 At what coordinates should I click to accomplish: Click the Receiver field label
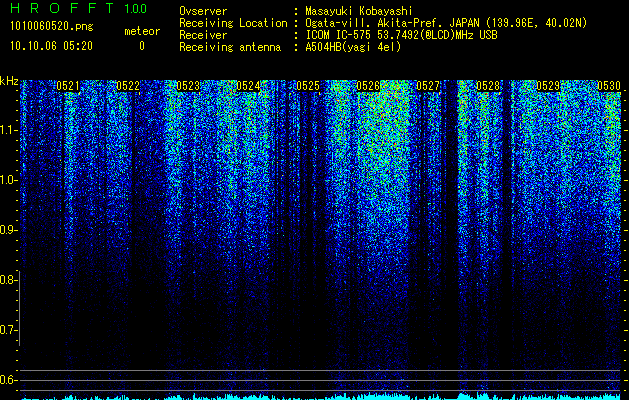tap(203, 35)
